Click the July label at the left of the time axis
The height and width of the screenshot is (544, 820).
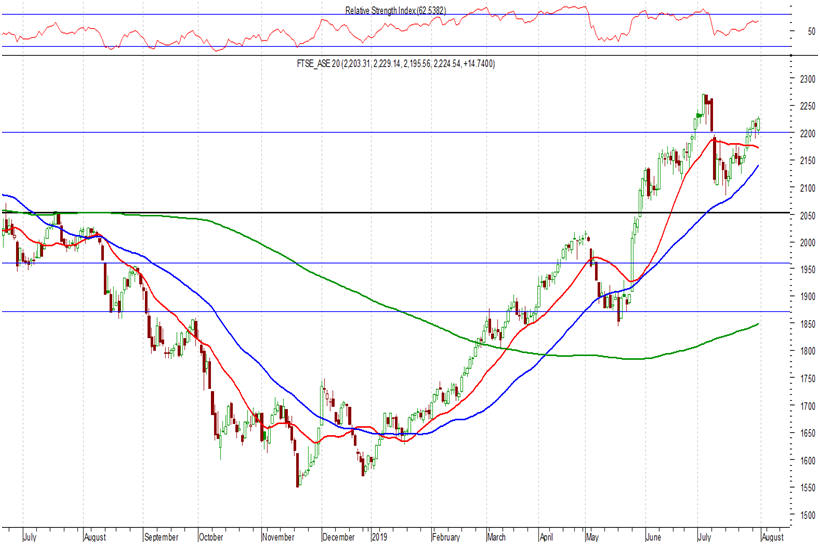click(x=30, y=537)
